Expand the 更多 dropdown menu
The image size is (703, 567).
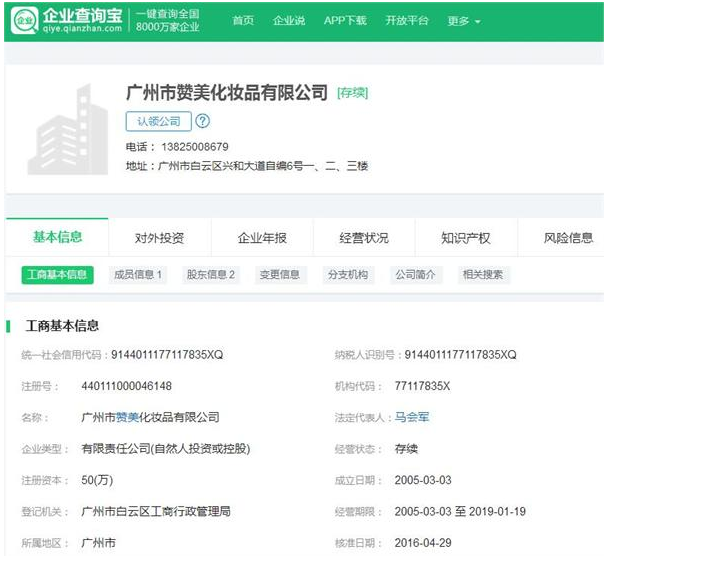point(463,21)
